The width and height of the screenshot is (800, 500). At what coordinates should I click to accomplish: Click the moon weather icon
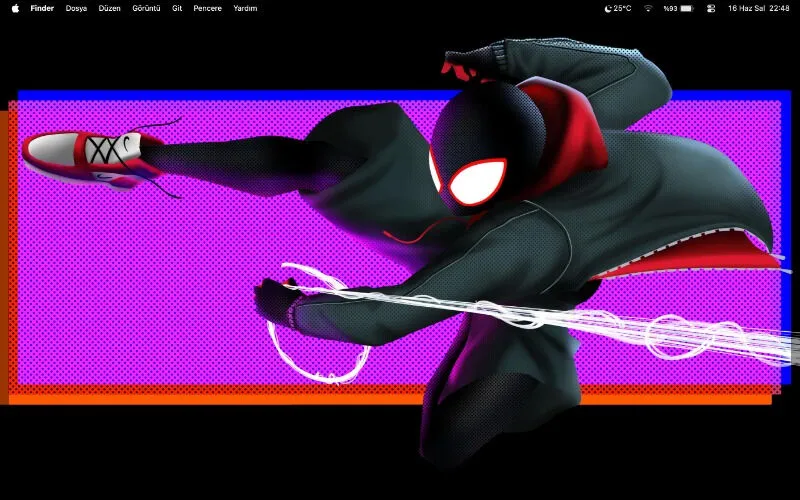[608, 8]
